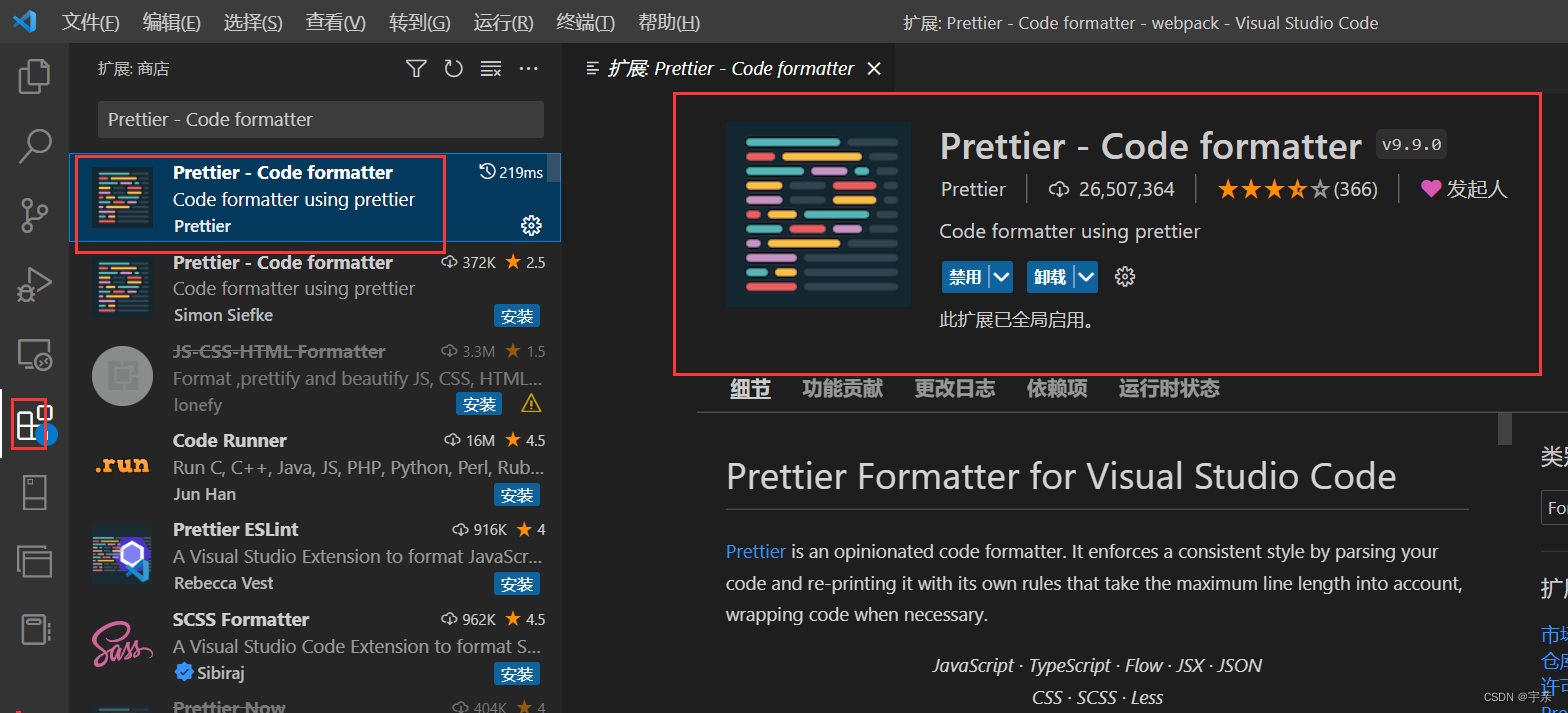Open the lowest visible activity bar icon

tap(34, 630)
